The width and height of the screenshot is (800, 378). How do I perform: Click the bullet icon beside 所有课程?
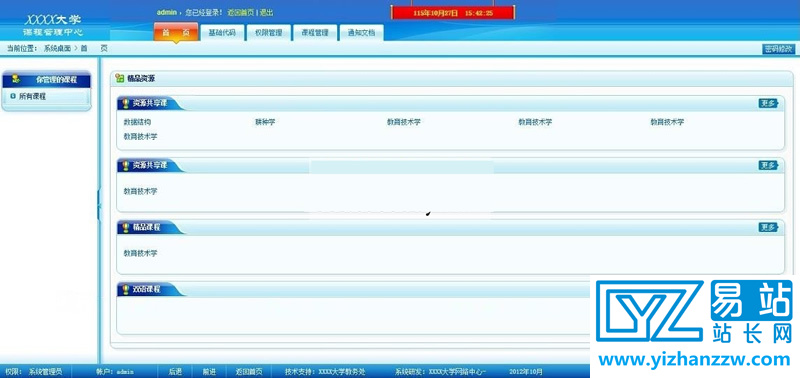coord(13,96)
